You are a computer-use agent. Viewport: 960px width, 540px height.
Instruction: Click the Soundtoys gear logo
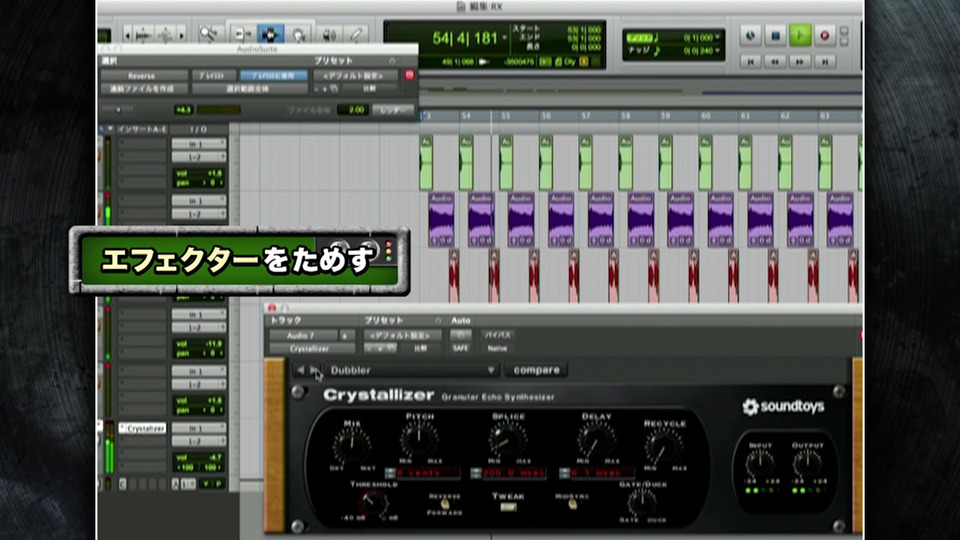[x=750, y=407]
